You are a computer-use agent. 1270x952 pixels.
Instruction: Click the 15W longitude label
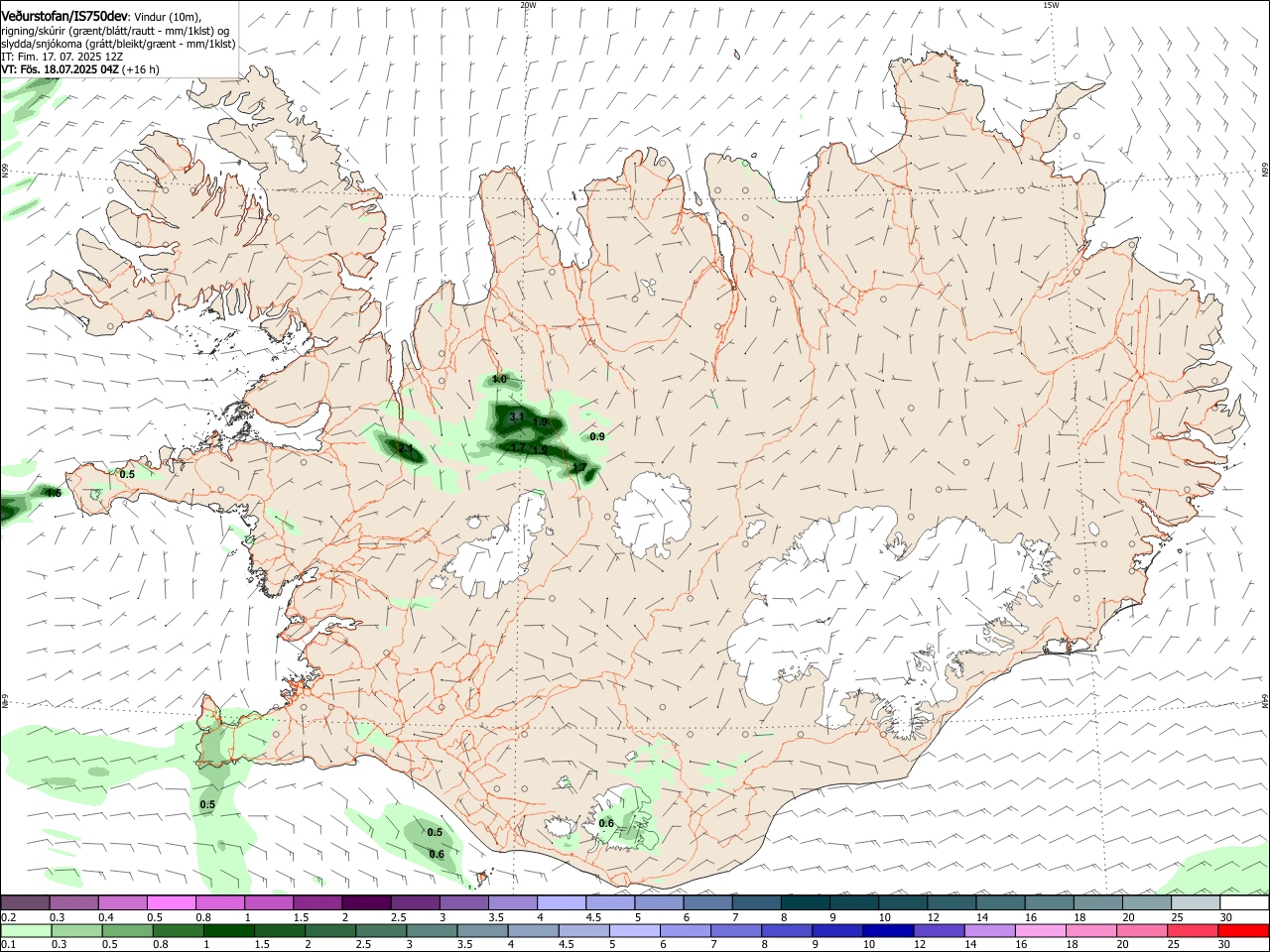pyautogui.click(x=1051, y=5)
